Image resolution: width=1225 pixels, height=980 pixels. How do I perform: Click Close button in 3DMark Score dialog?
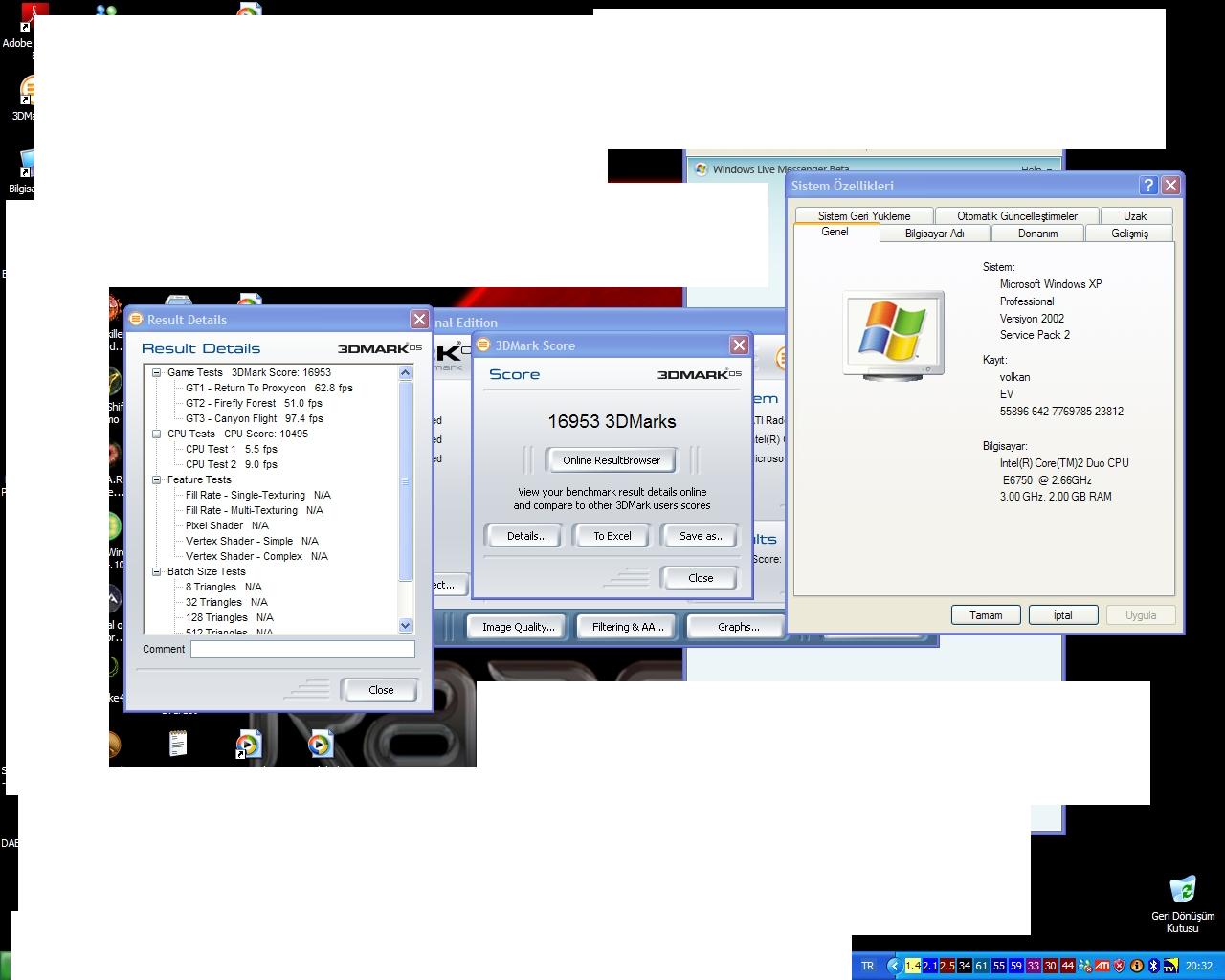coord(701,578)
